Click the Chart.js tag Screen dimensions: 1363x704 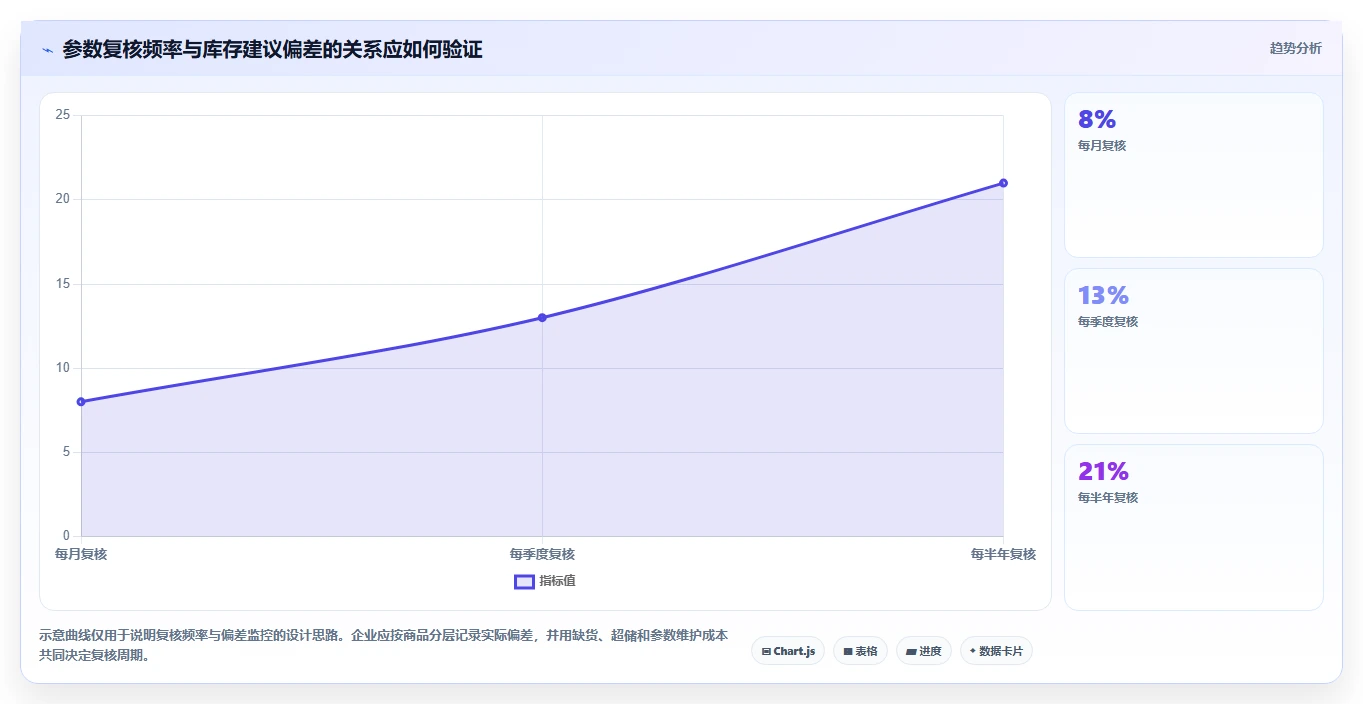[788, 651]
